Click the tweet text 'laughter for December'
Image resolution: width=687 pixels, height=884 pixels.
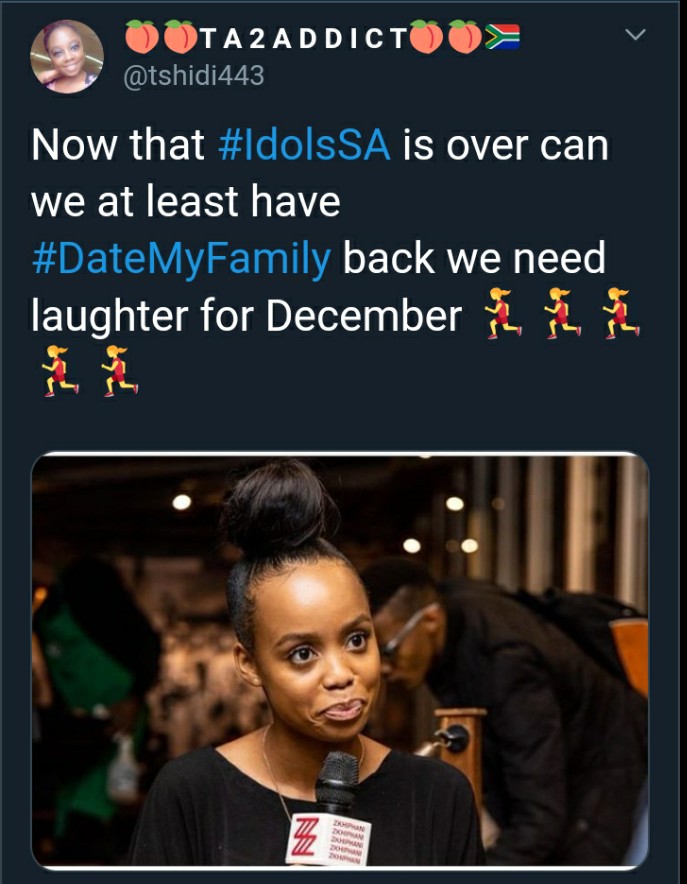[x=246, y=315]
